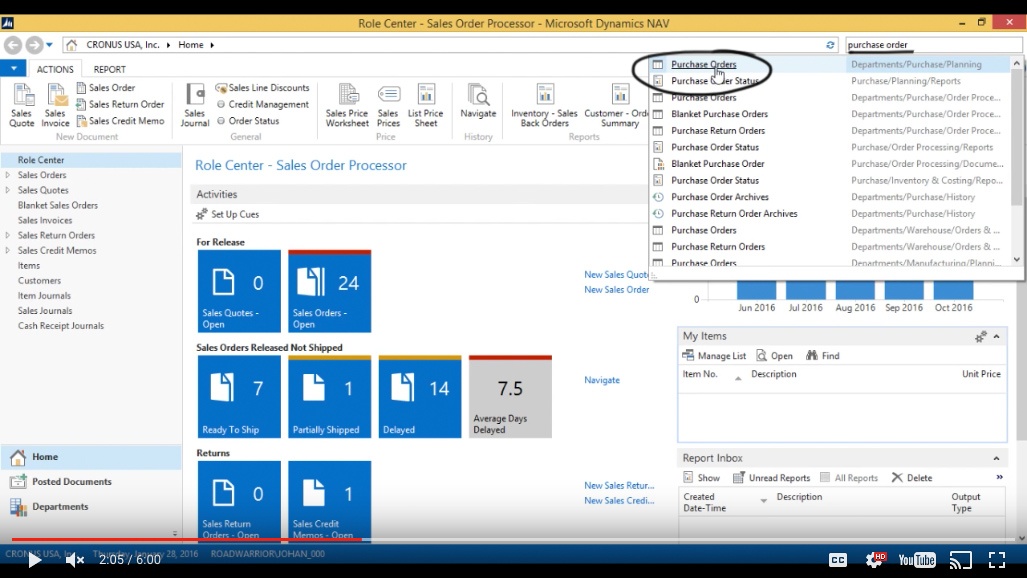Viewport: 1027px width, 578px height.
Task: Open Home in navigation pane
Action: [x=90, y=457]
